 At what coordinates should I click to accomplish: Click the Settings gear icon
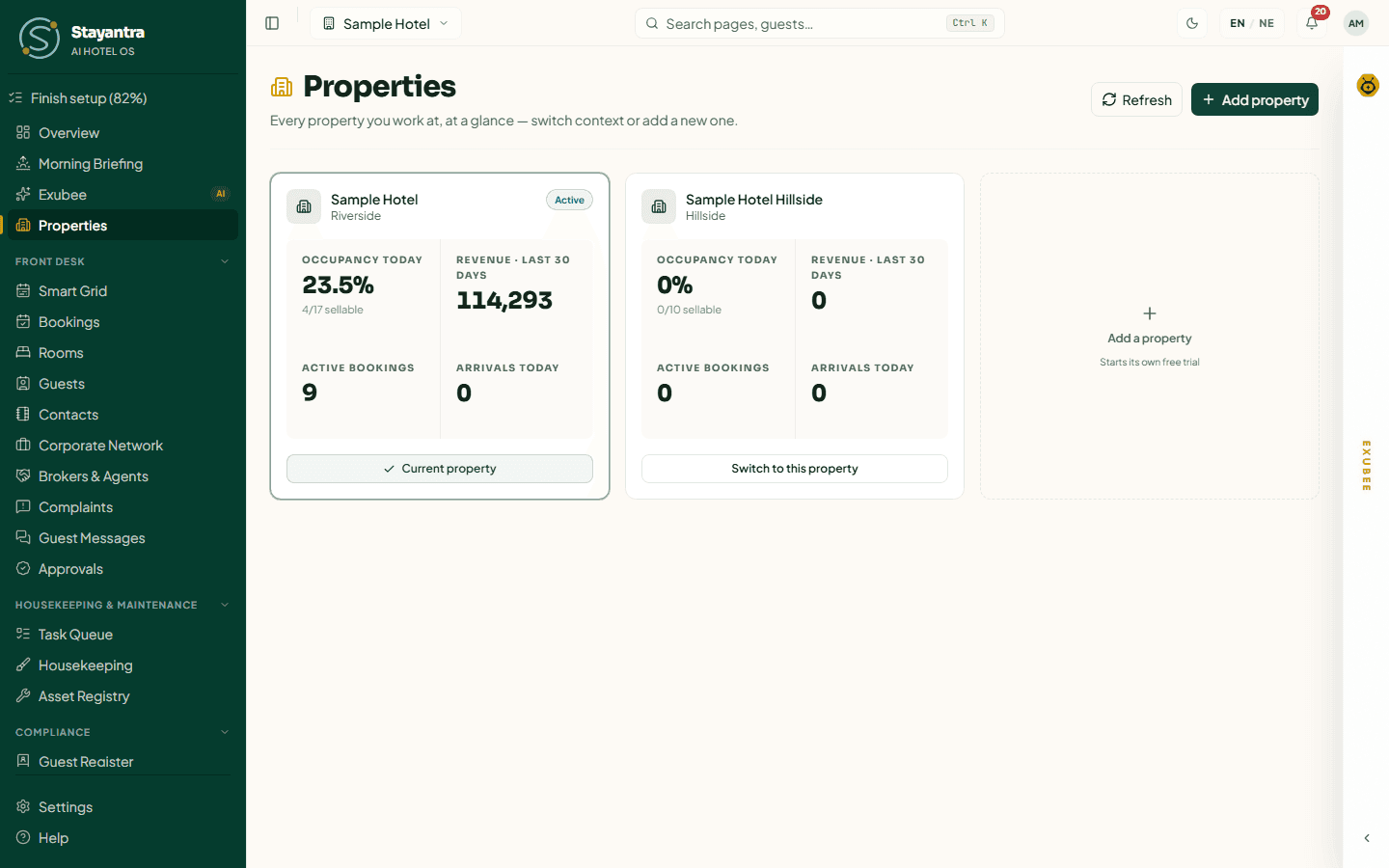(23, 806)
